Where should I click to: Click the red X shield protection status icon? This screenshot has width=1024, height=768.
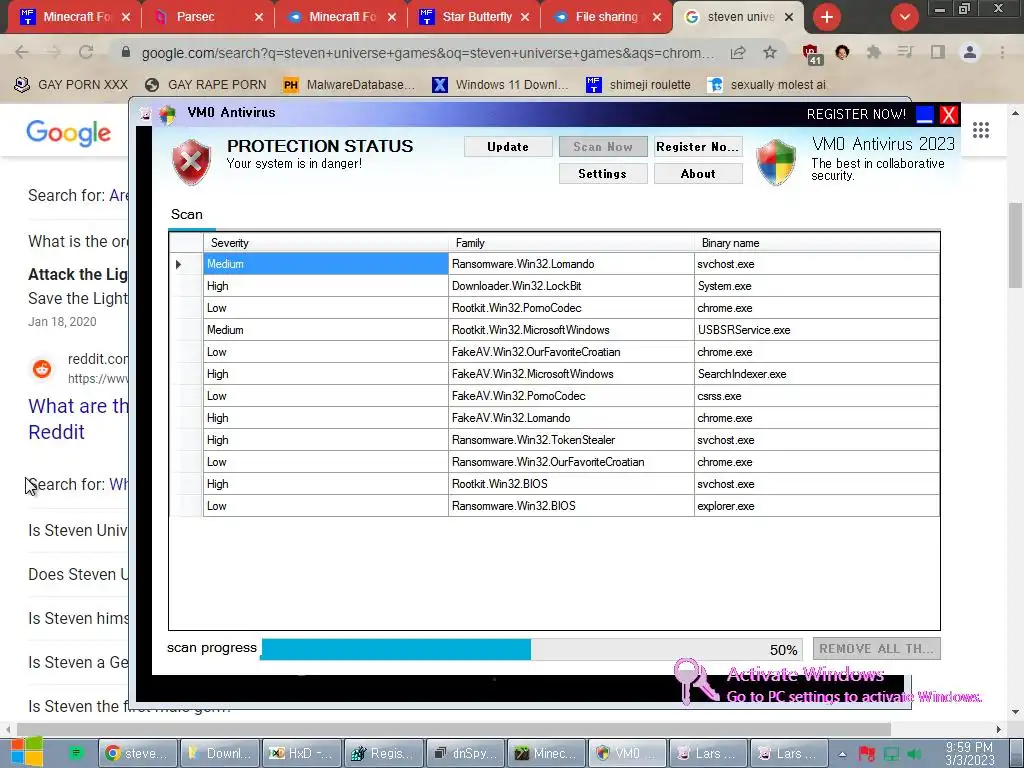click(191, 161)
